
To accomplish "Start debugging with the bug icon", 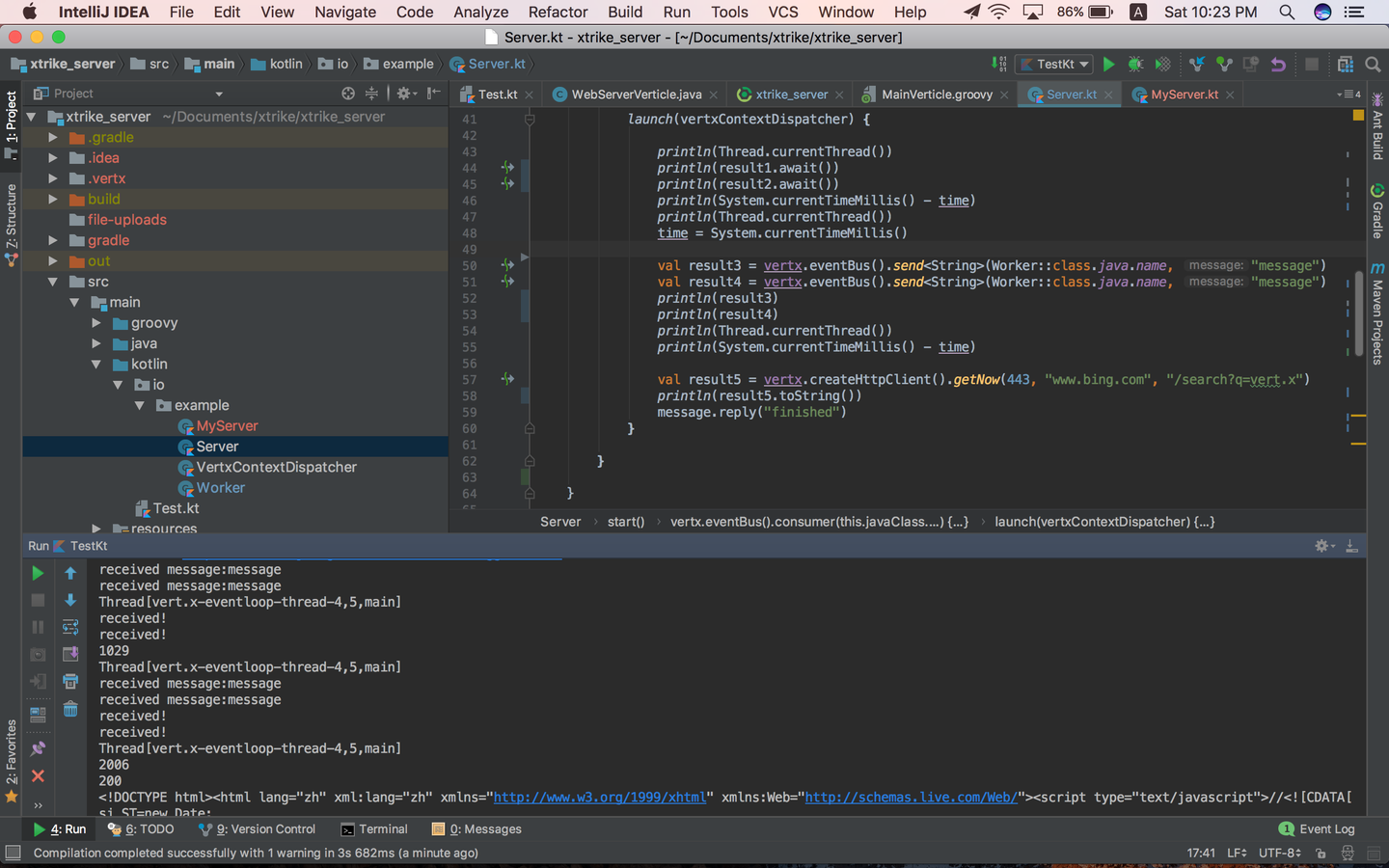I will (1134, 64).
